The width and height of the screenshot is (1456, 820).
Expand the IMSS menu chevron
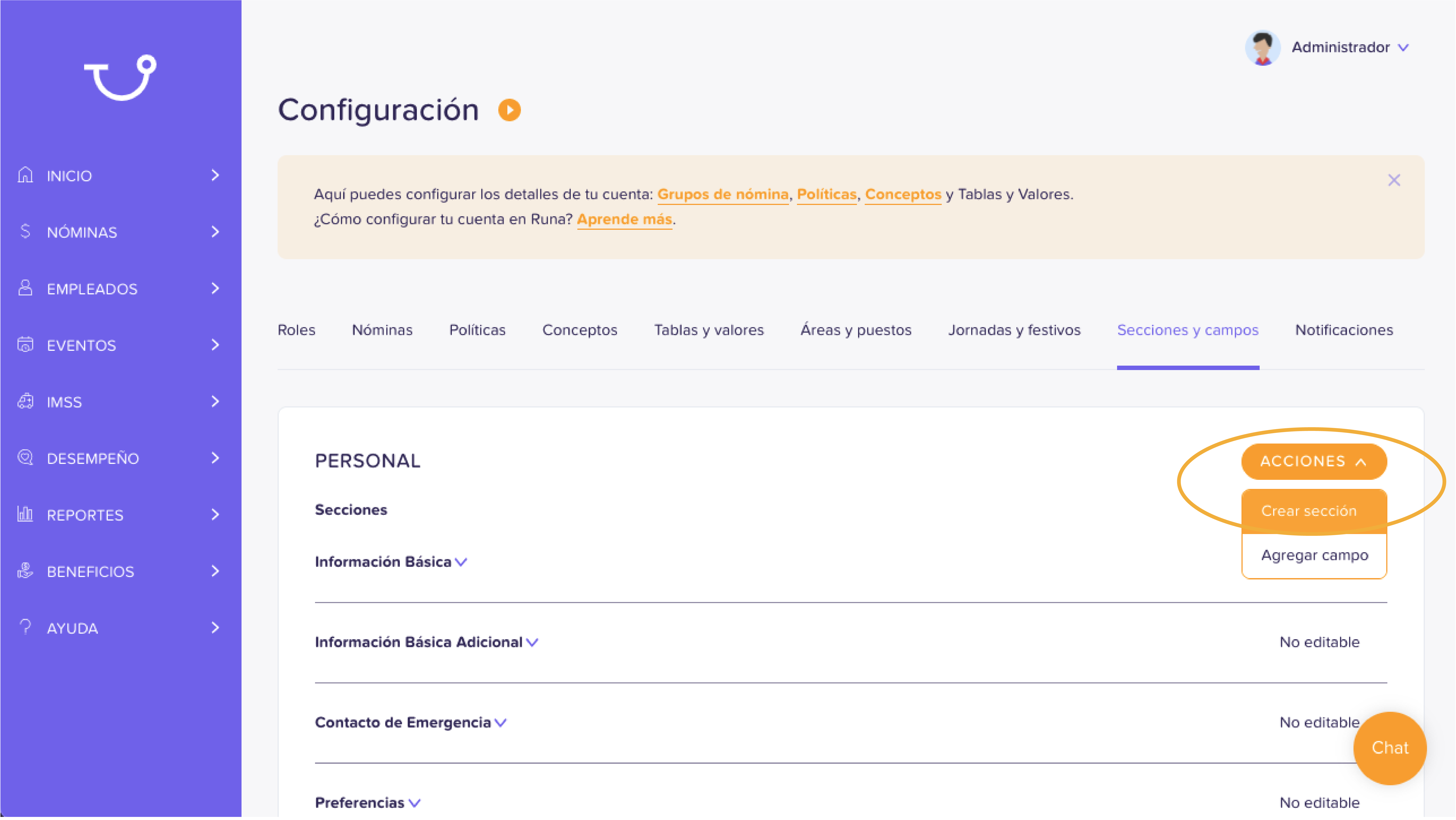coord(215,401)
